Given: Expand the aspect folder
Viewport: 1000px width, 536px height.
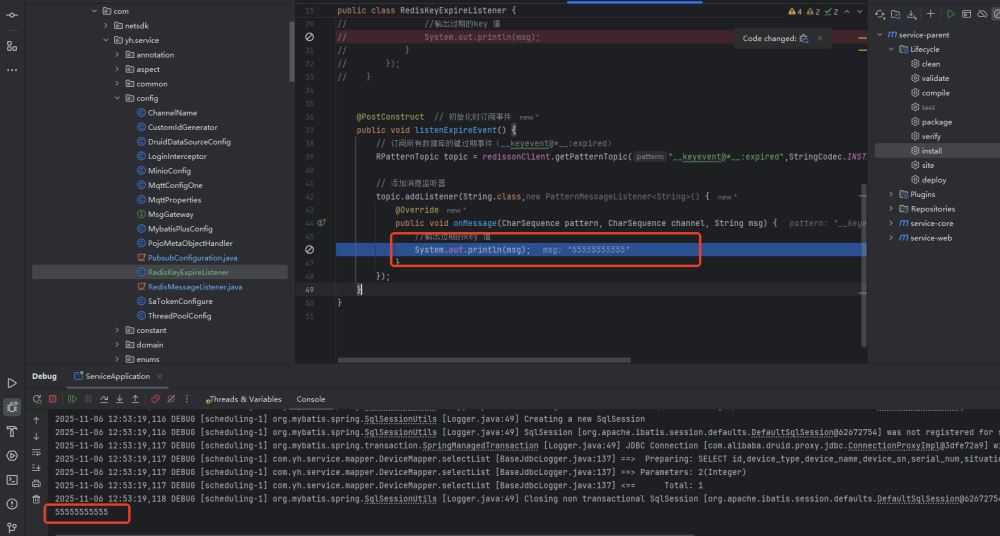Looking at the screenshot, I should [x=117, y=69].
